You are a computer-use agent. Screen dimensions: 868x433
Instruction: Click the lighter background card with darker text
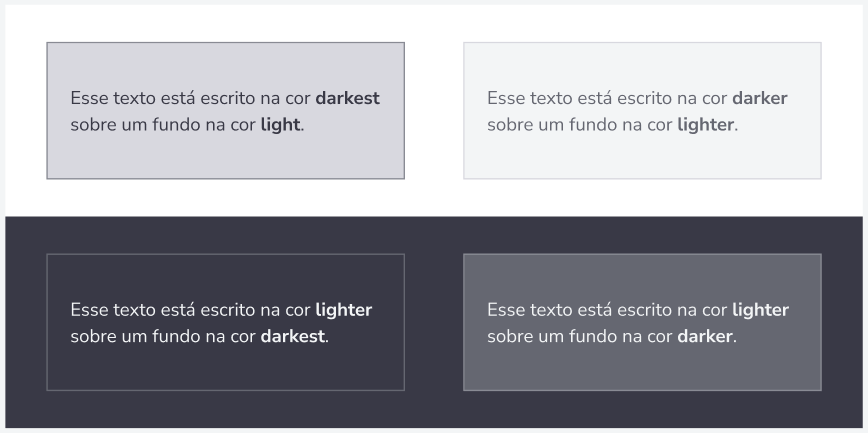[642, 111]
